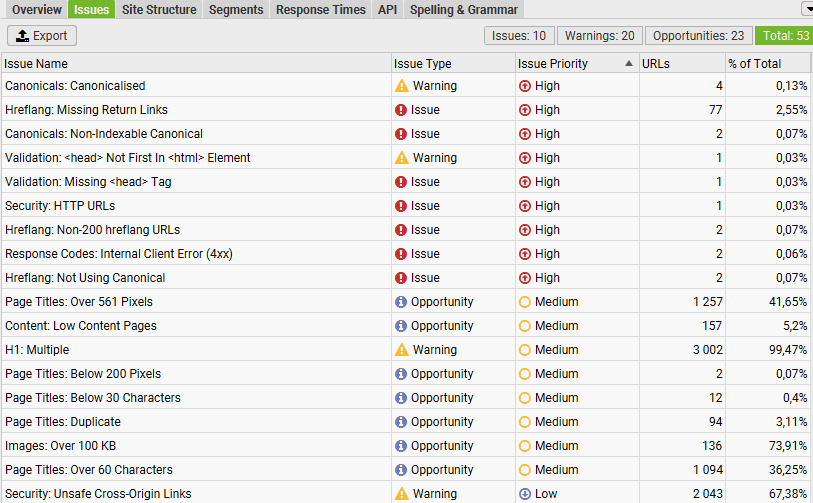The image size is (813, 503).
Task: Click the Issue Priority sort arrow
Action: click(628, 63)
